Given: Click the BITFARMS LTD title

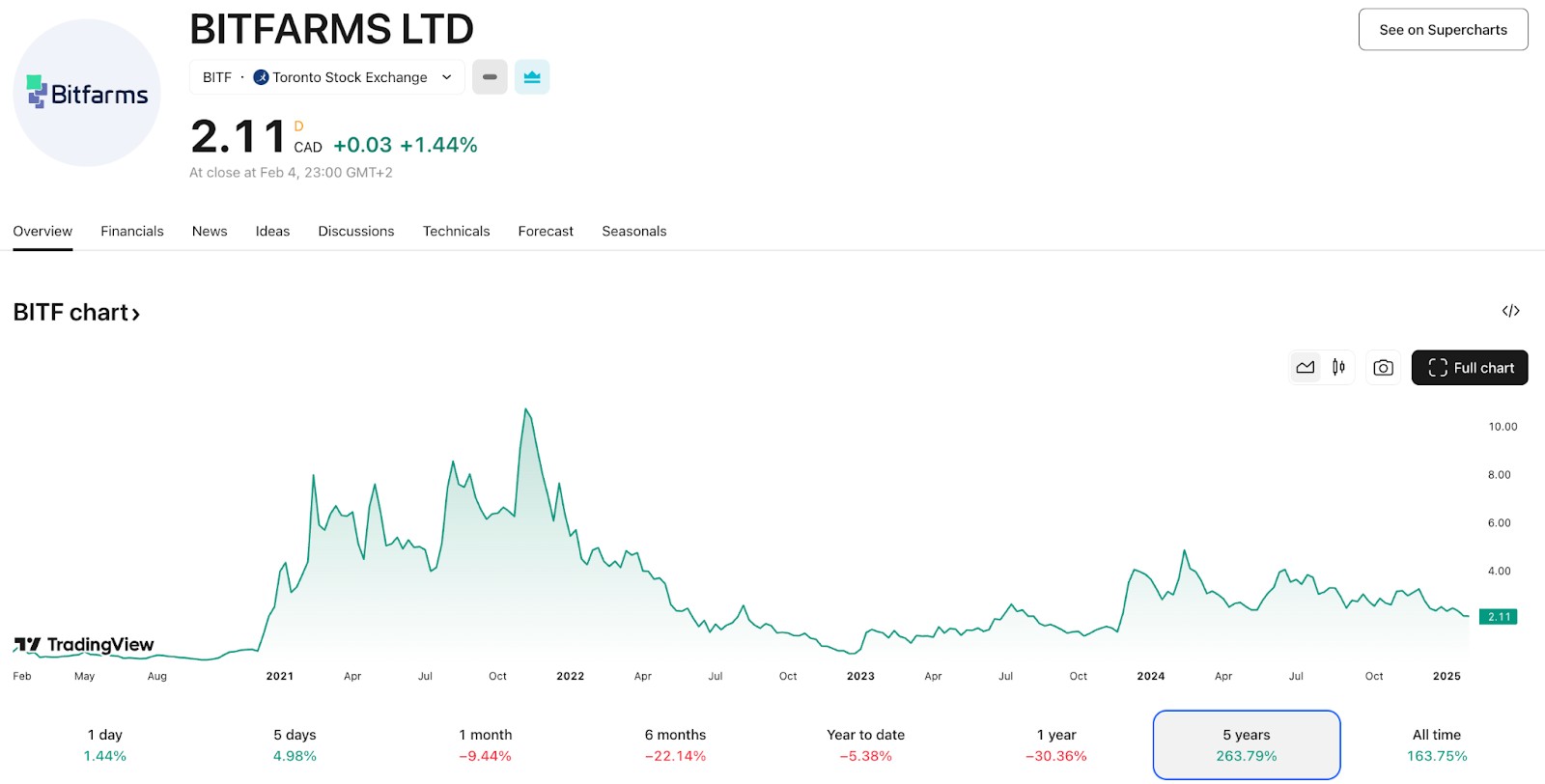Looking at the screenshot, I should click(331, 29).
